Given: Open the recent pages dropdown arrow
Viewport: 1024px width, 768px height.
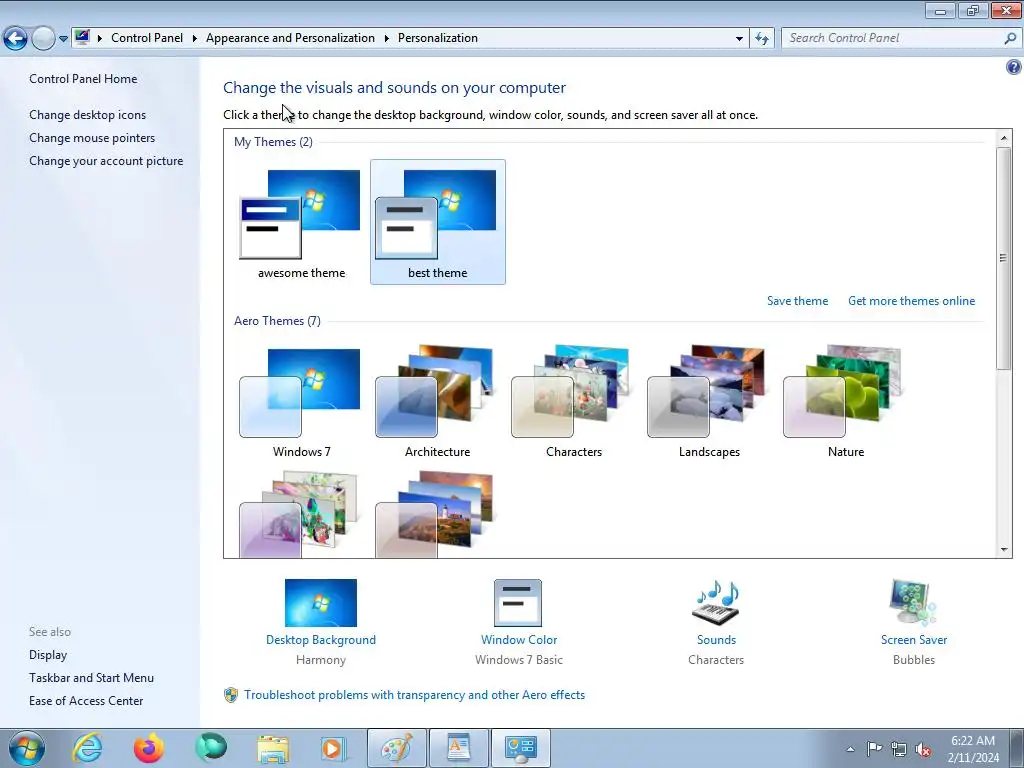Looking at the screenshot, I should tap(63, 39).
